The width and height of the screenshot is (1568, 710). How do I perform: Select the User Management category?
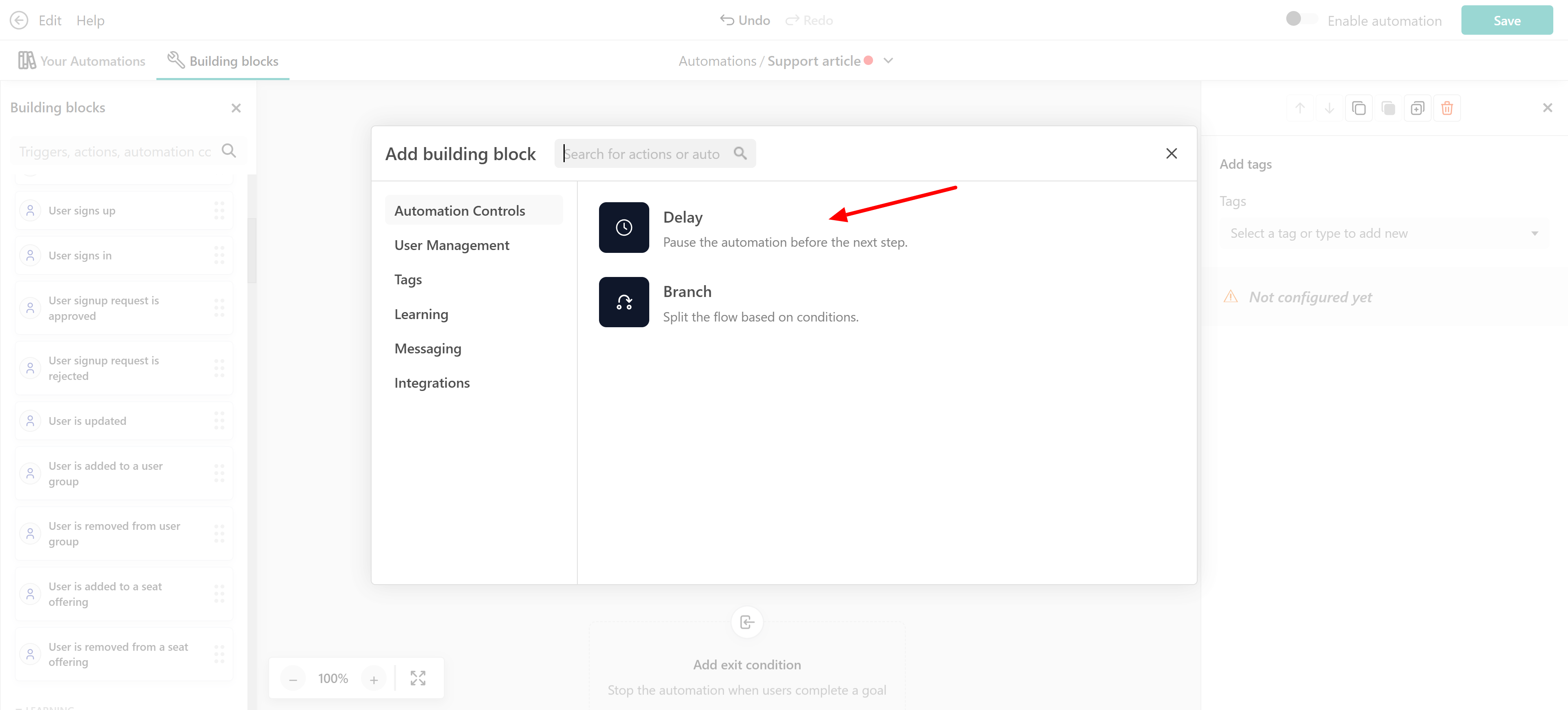pos(452,245)
